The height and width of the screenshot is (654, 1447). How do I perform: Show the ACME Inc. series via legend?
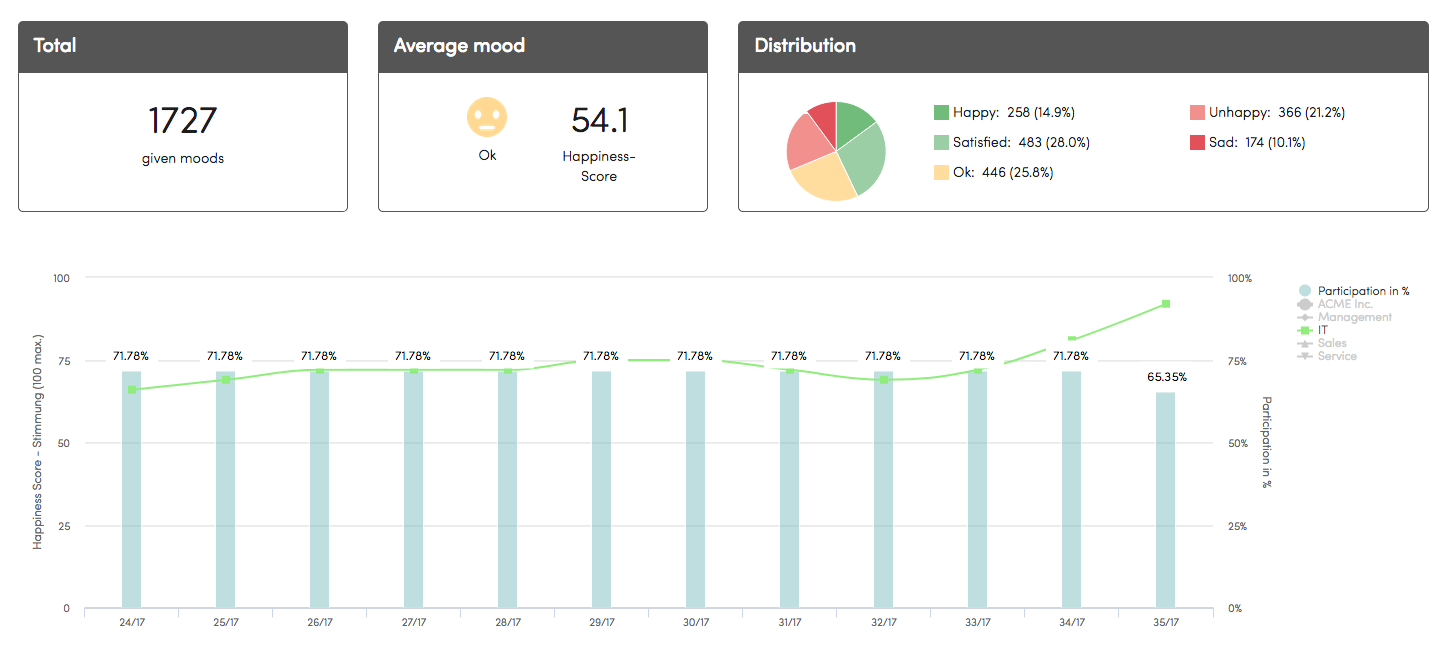[x=1334, y=304]
